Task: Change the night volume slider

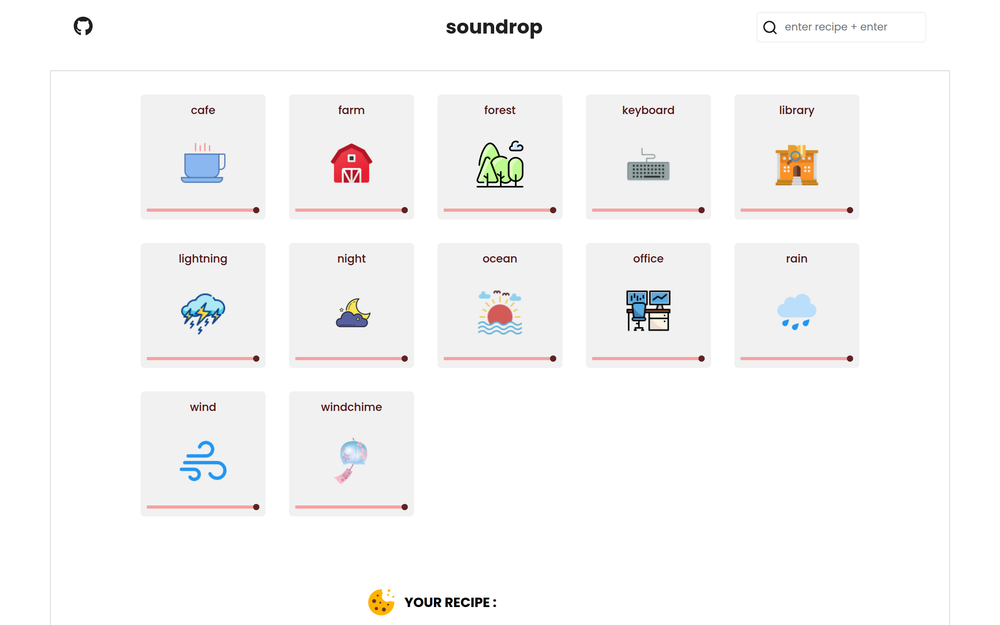Action: pyautogui.click(x=351, y=358)
